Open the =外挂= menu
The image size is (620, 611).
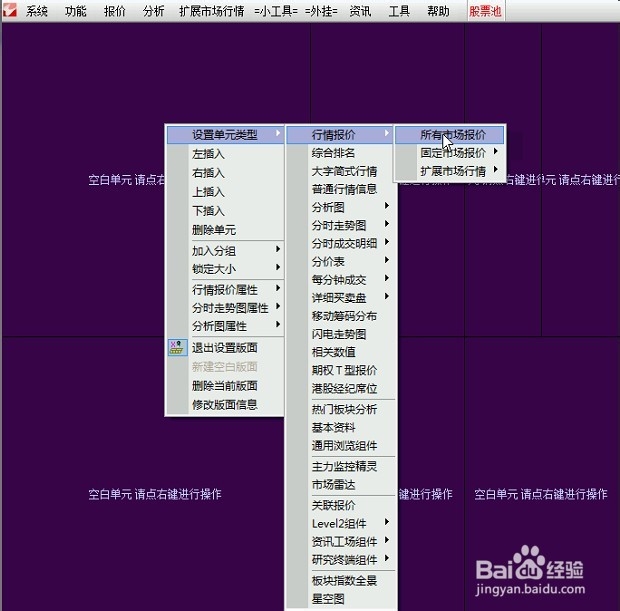coord(321,11)
